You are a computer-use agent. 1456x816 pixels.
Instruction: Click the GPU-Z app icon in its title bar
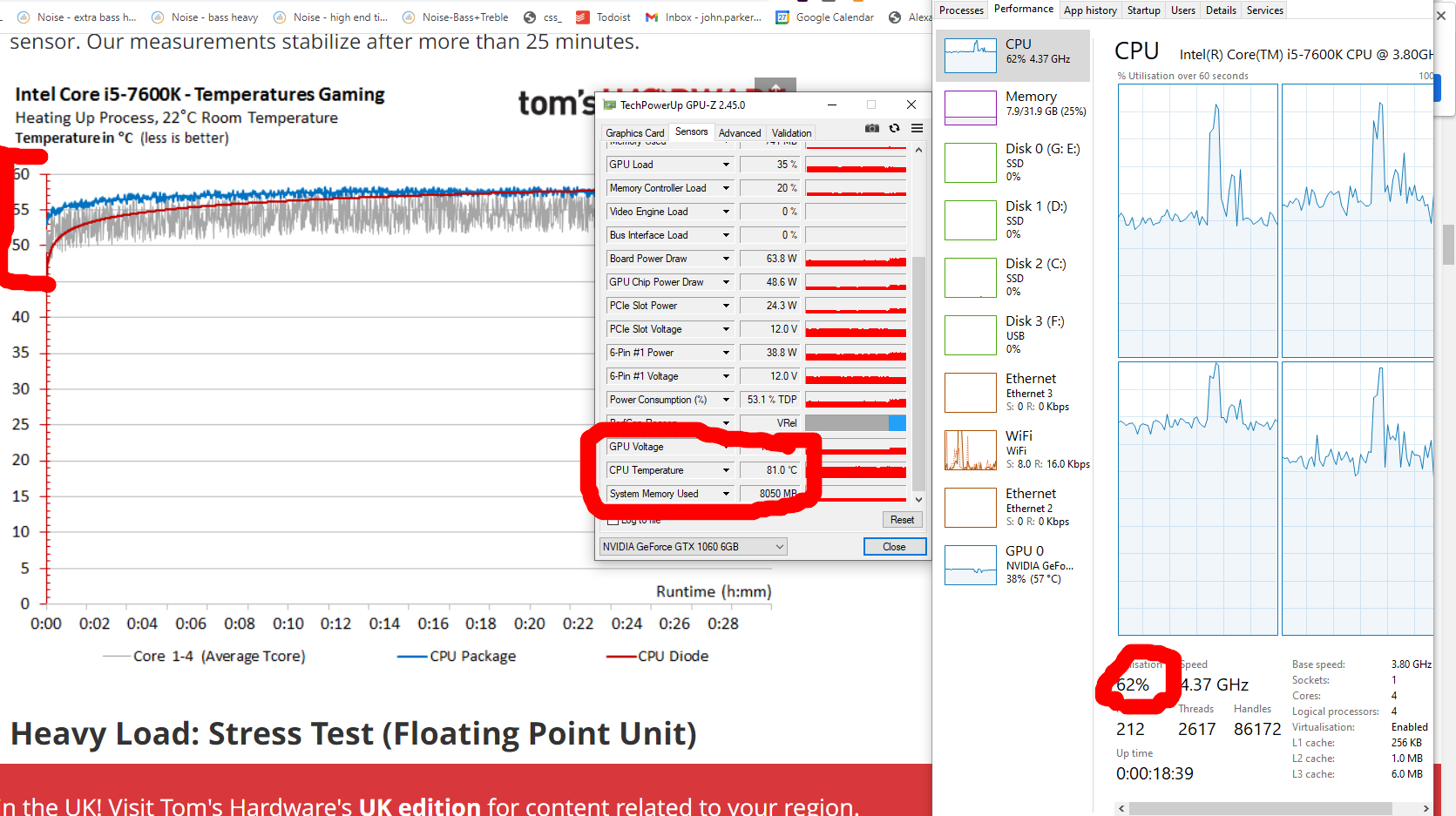click(x=610, y=105)
